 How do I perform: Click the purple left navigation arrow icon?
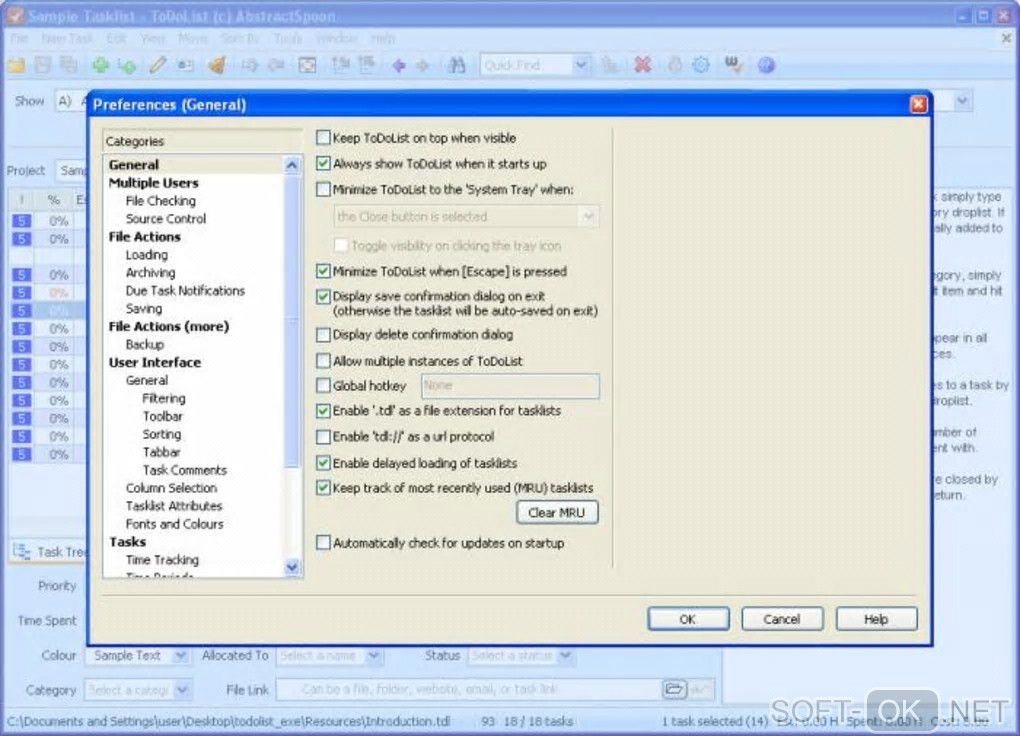399,65
